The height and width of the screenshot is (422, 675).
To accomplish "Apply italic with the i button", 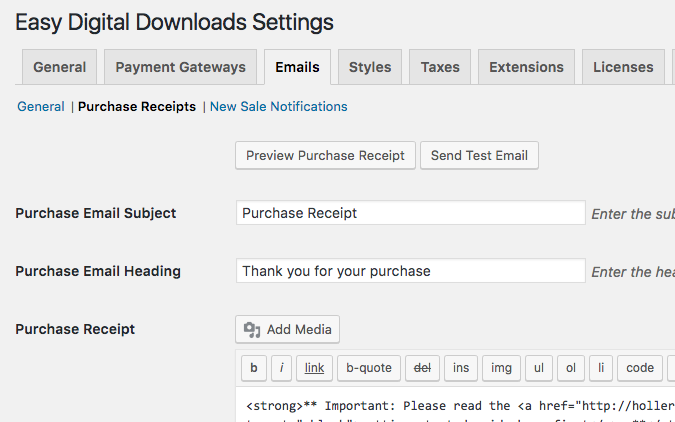I will [282, 368].
